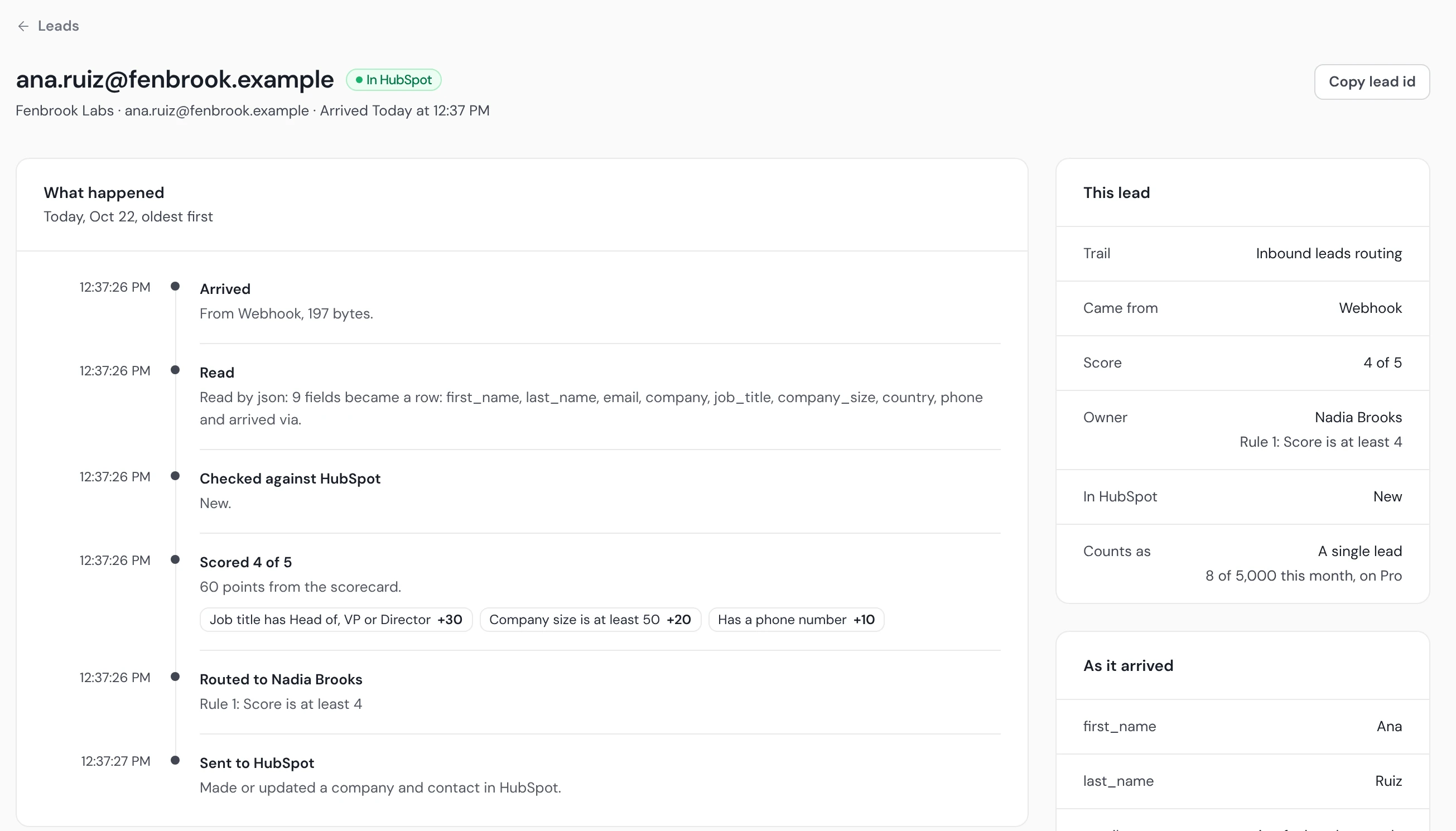Click the back arrow icon beside Leads
The width and height of the screenshot is (1456, 831).
23,26
